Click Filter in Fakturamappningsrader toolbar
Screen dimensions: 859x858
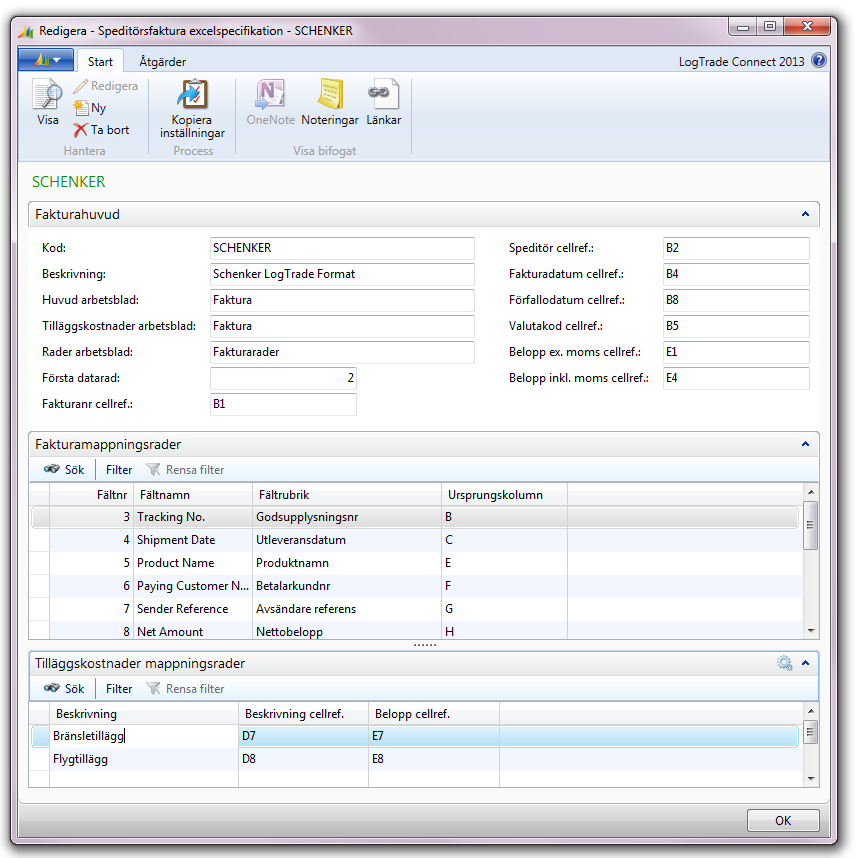(119, 470)
